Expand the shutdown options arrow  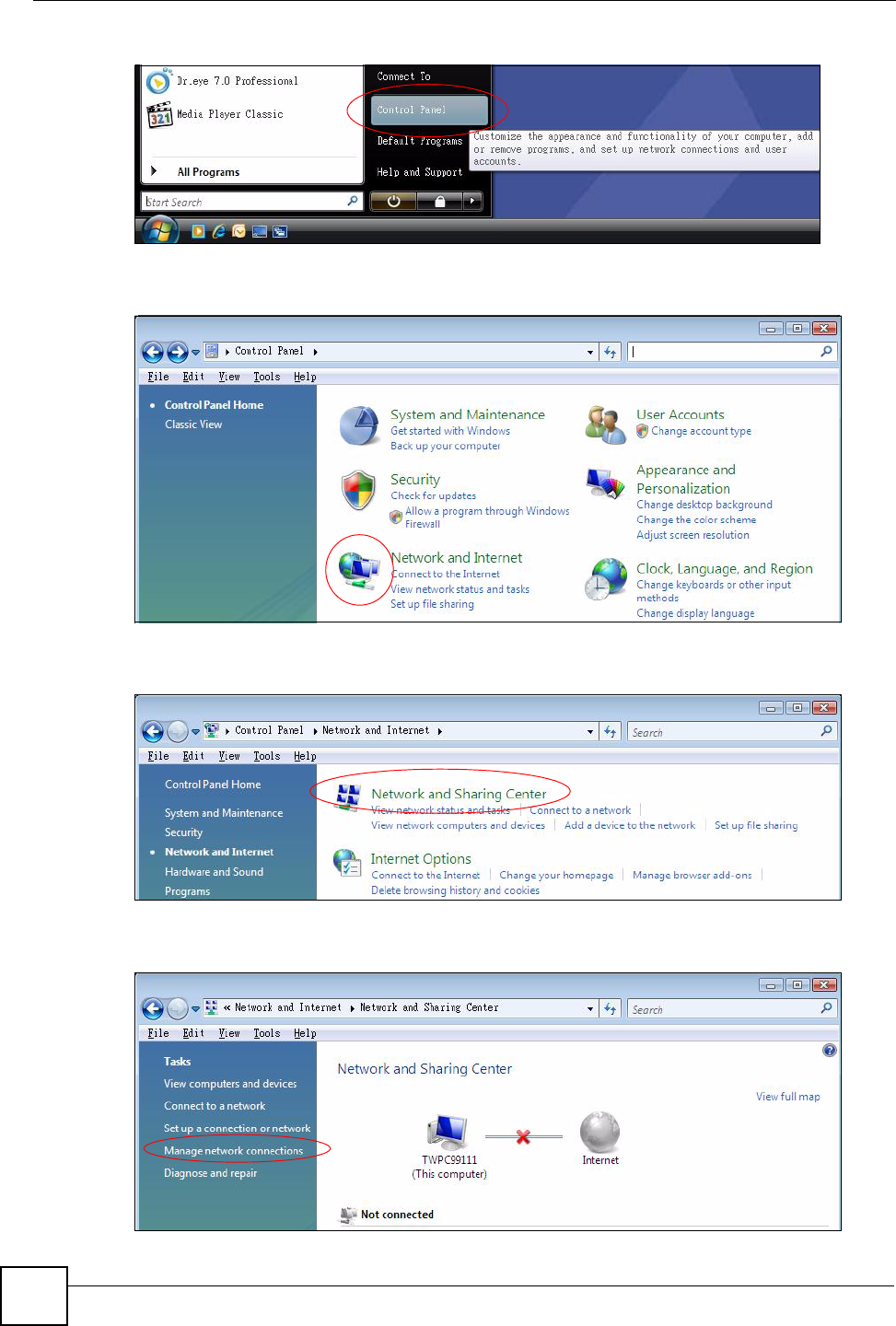point(472,201)
